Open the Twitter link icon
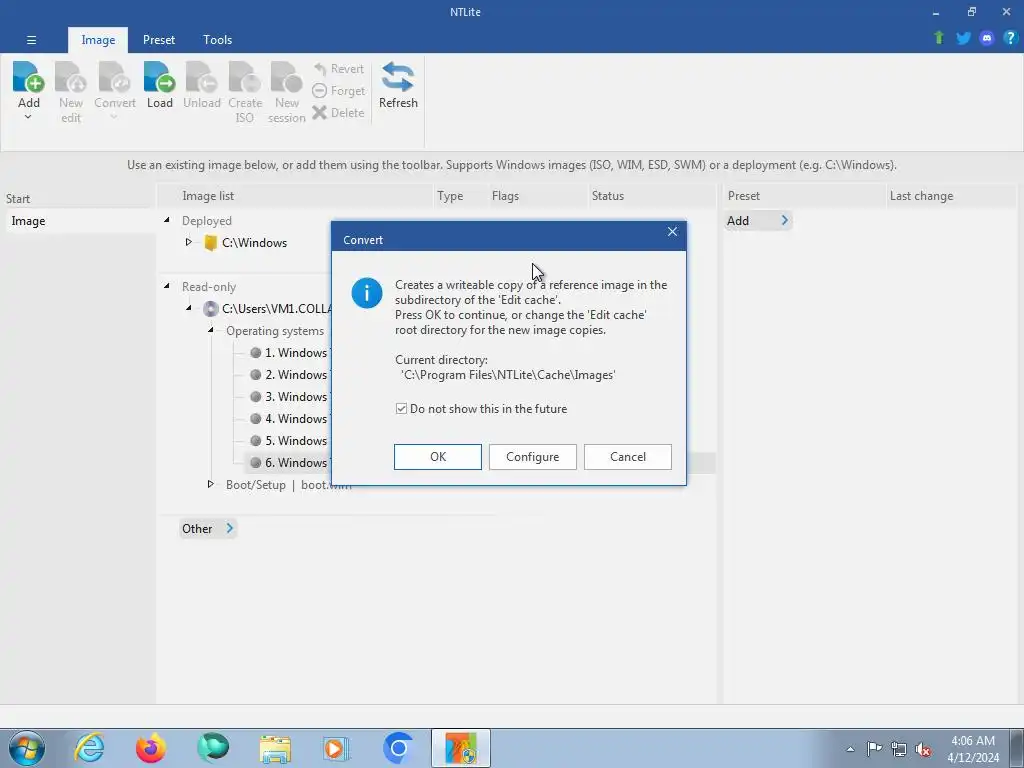The width and height of the screenshot is (1024, 768). 963,38
